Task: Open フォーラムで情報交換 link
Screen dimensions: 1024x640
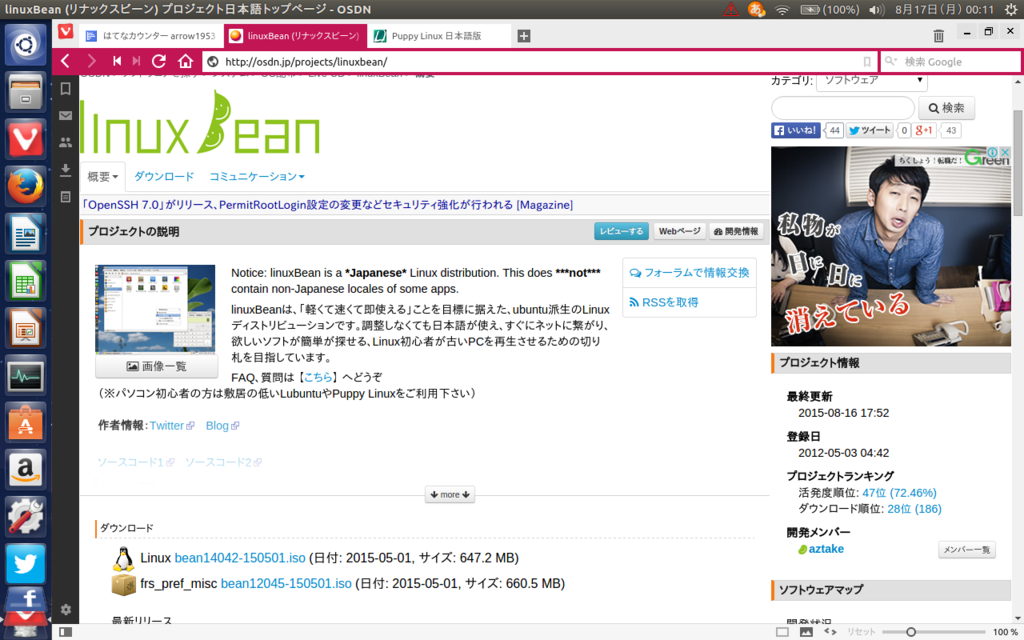Action: tap(690, 273)
